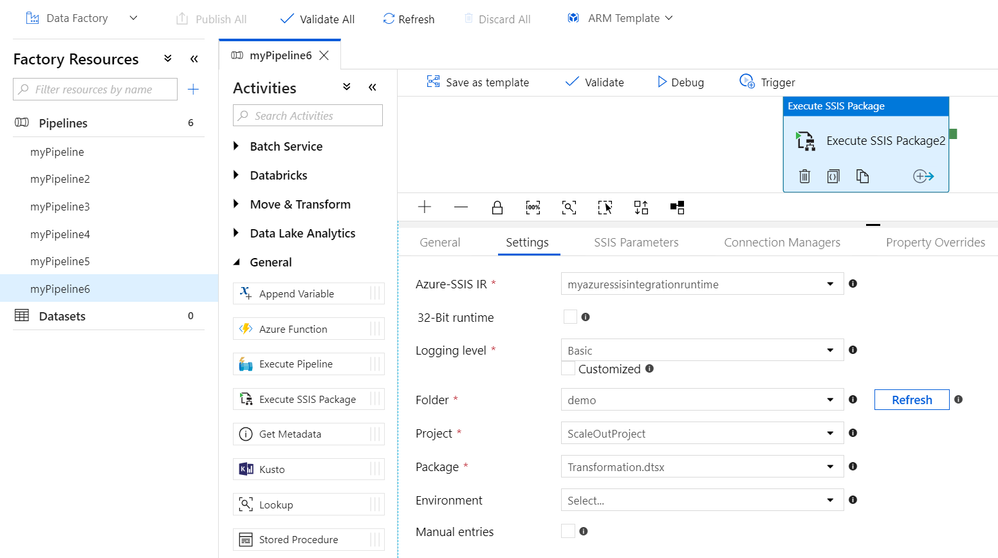Screen dimensions: 998x558
Task: Collapse the Factory Resources panel
Action: pos(194,59)
